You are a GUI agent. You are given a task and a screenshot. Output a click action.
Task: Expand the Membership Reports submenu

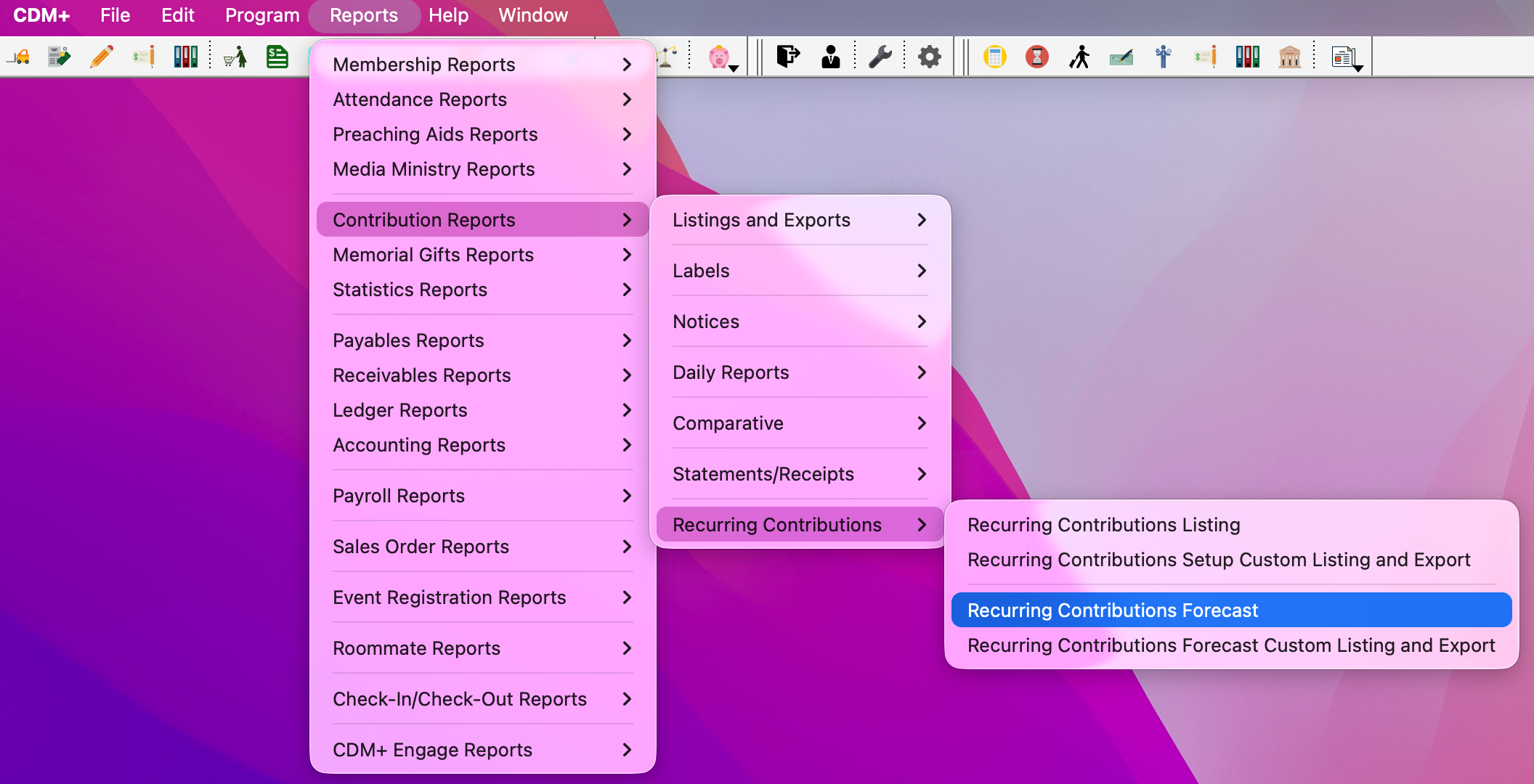point(482,65)
